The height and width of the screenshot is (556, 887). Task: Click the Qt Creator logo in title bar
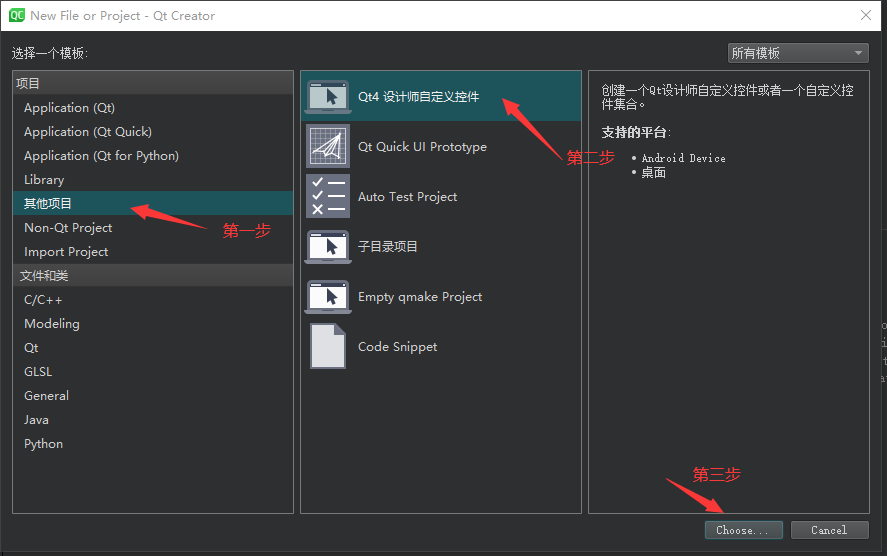click(17, 15)
